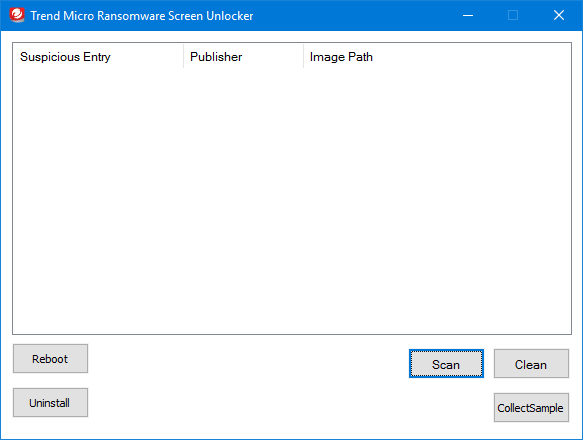The width and height of the screenshot is (583, 440).
Task: Sort by Suspicious Entry column header
Action: [98, 57]
